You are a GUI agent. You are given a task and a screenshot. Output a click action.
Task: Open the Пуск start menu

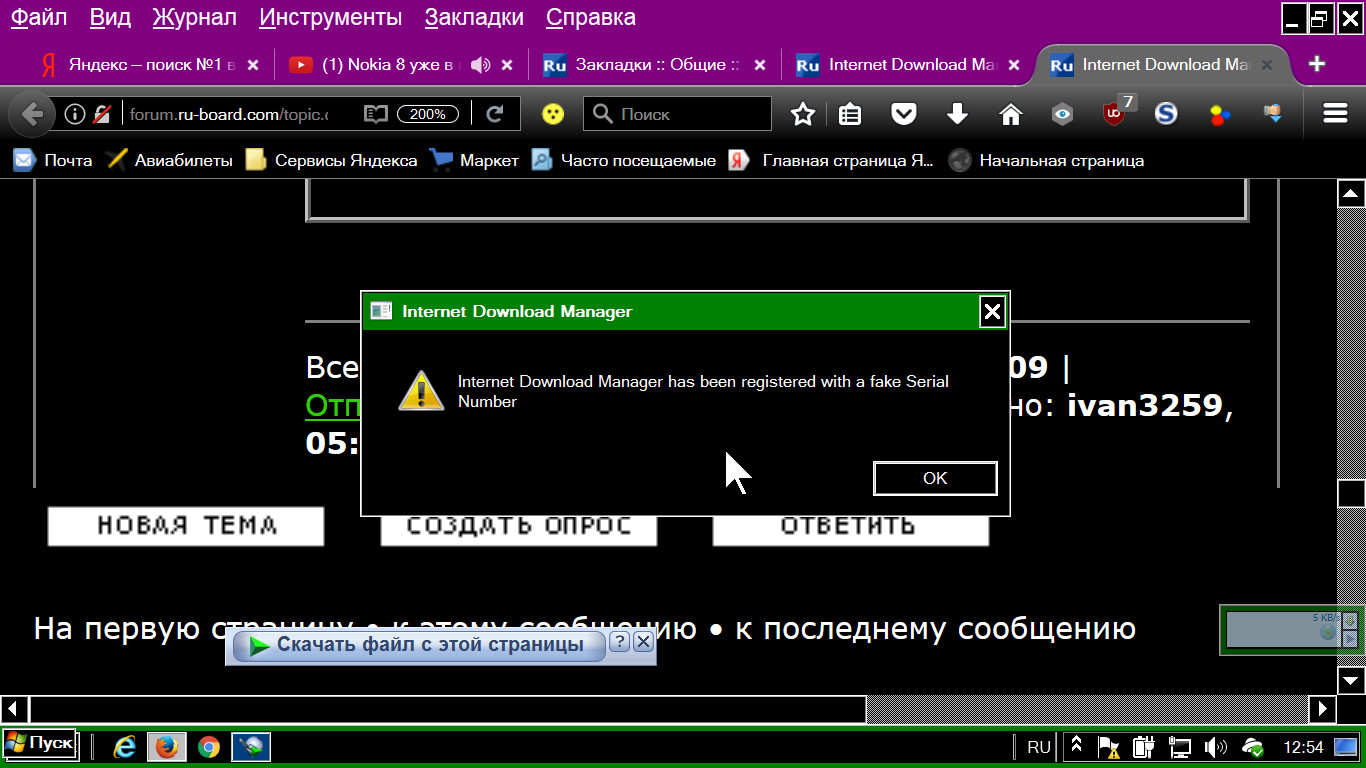pos(39,744)
